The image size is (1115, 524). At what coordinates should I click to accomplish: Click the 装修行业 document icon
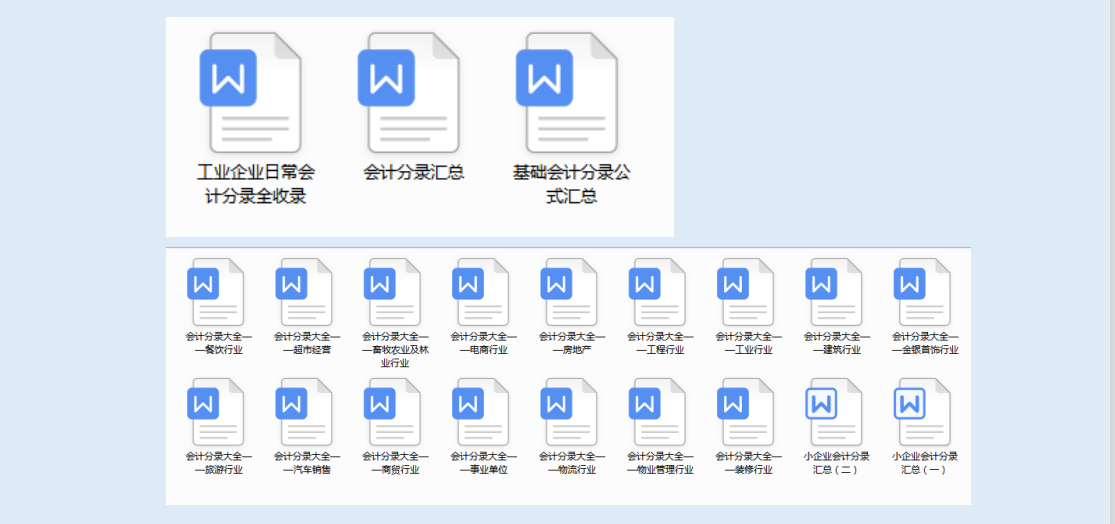746,412
